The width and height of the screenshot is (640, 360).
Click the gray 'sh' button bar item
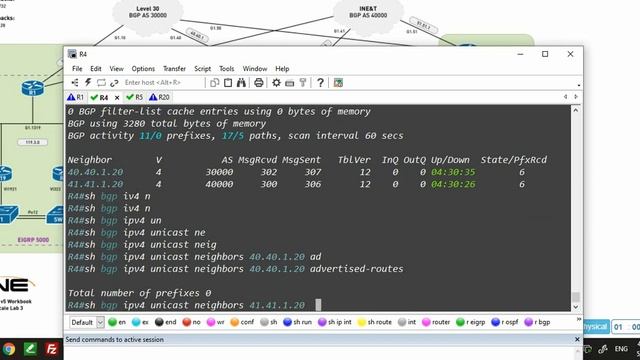click(269, 322)
